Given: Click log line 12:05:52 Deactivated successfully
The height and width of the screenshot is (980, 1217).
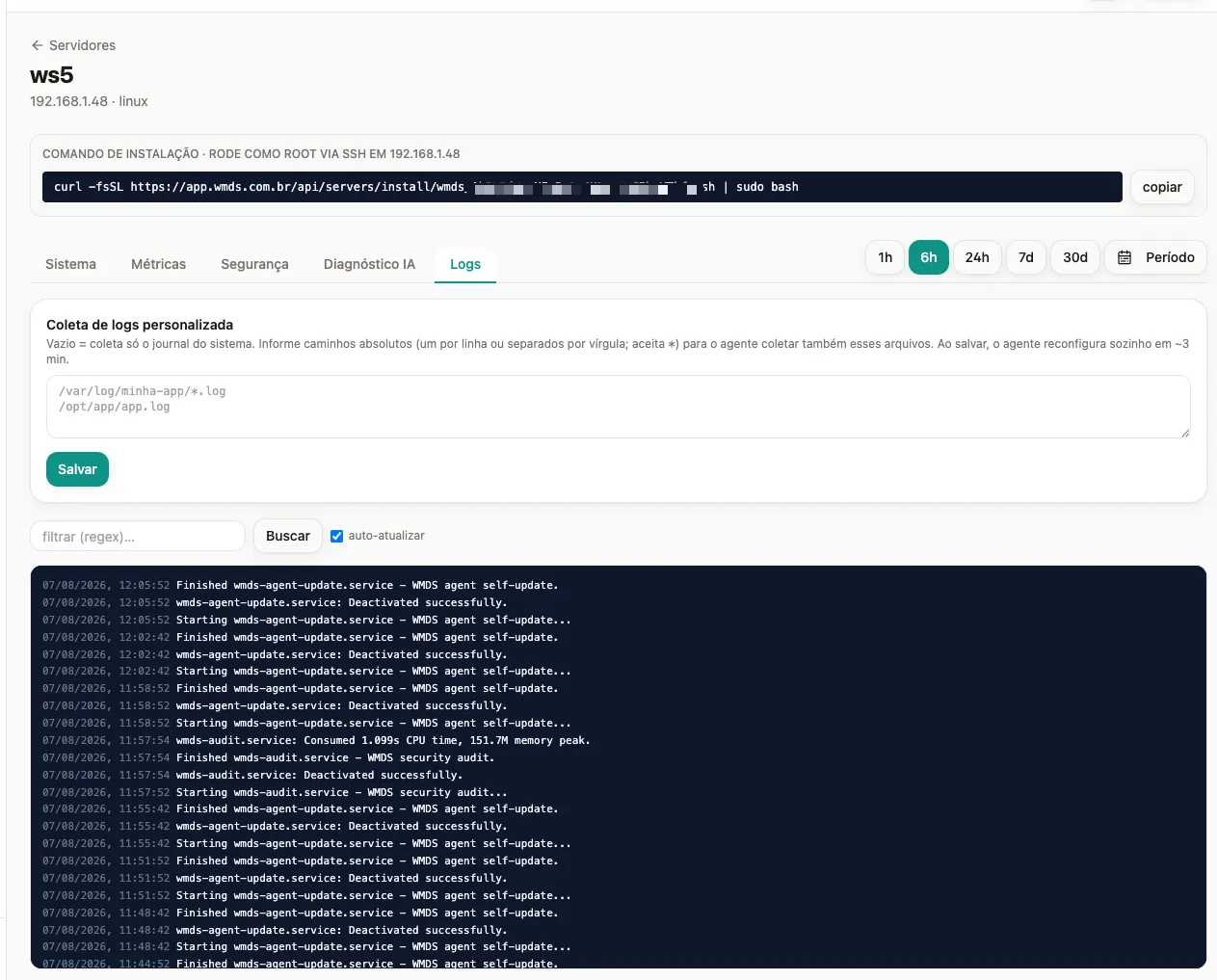Looking at the screenshot, I should coord(275,602).
